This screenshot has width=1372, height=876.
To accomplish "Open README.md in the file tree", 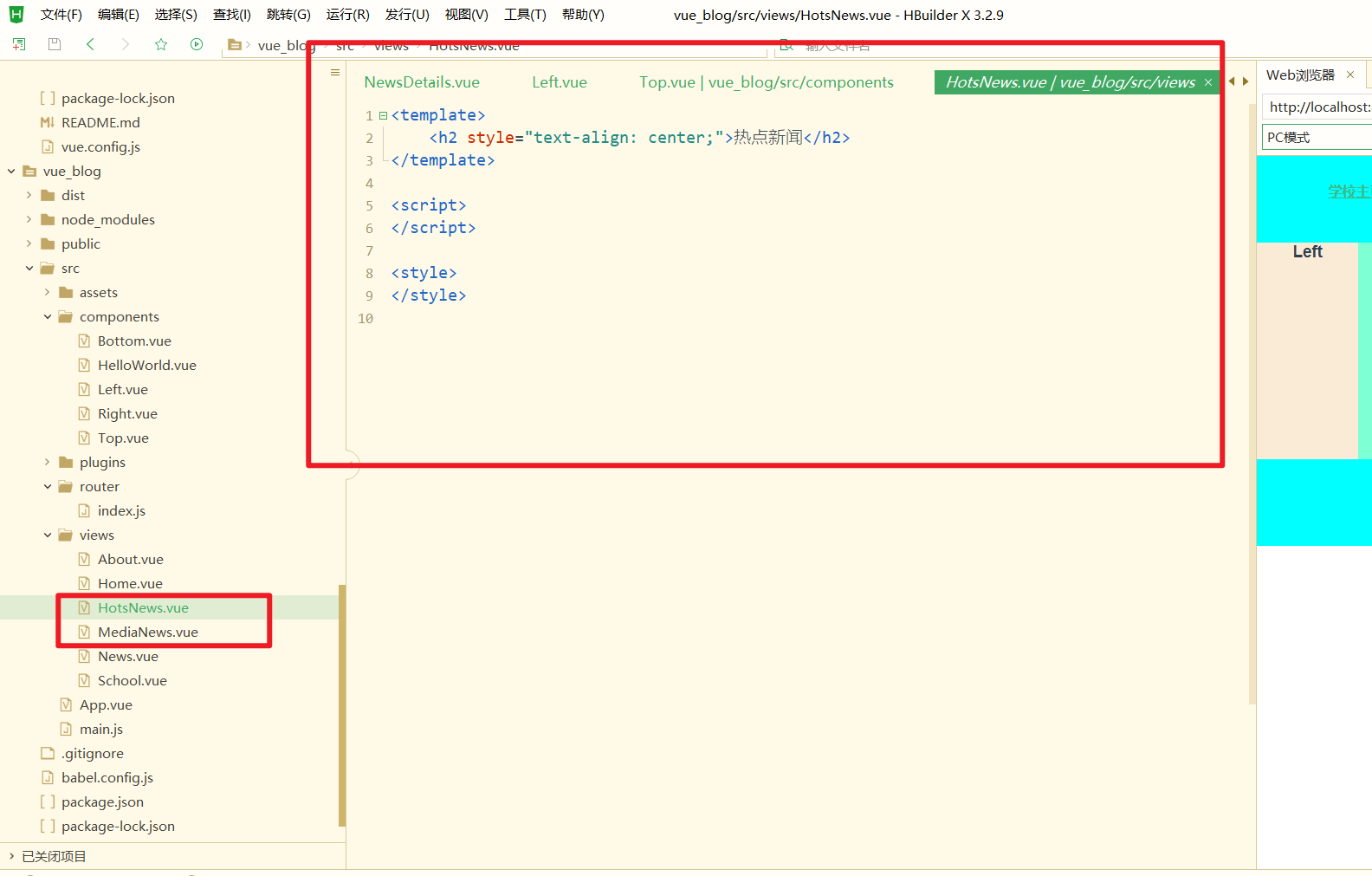I will click(100, 123).
